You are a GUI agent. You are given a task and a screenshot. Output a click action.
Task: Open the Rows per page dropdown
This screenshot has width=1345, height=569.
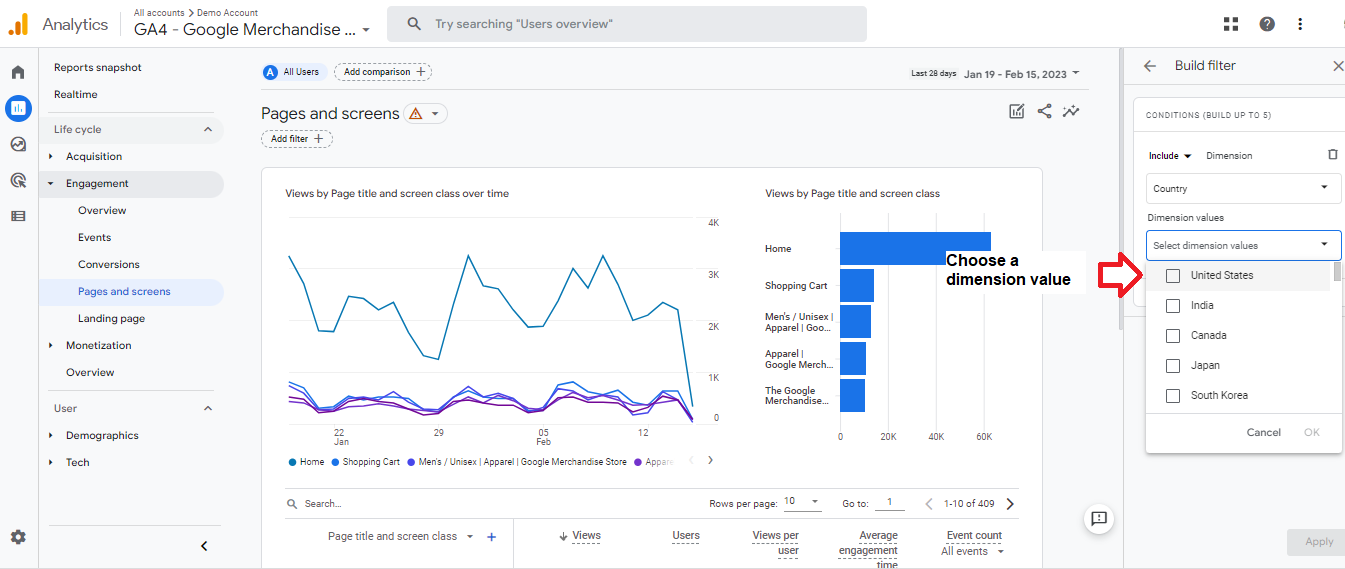[x=802, y=502]
